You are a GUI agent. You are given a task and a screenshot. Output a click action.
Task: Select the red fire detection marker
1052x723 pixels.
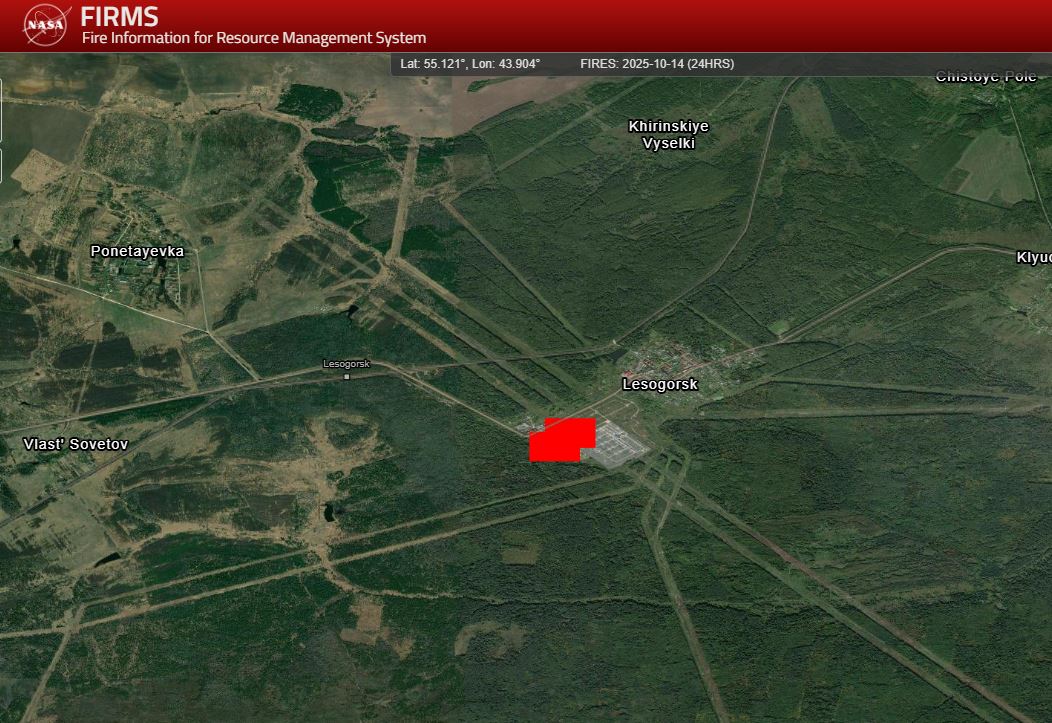560,440
